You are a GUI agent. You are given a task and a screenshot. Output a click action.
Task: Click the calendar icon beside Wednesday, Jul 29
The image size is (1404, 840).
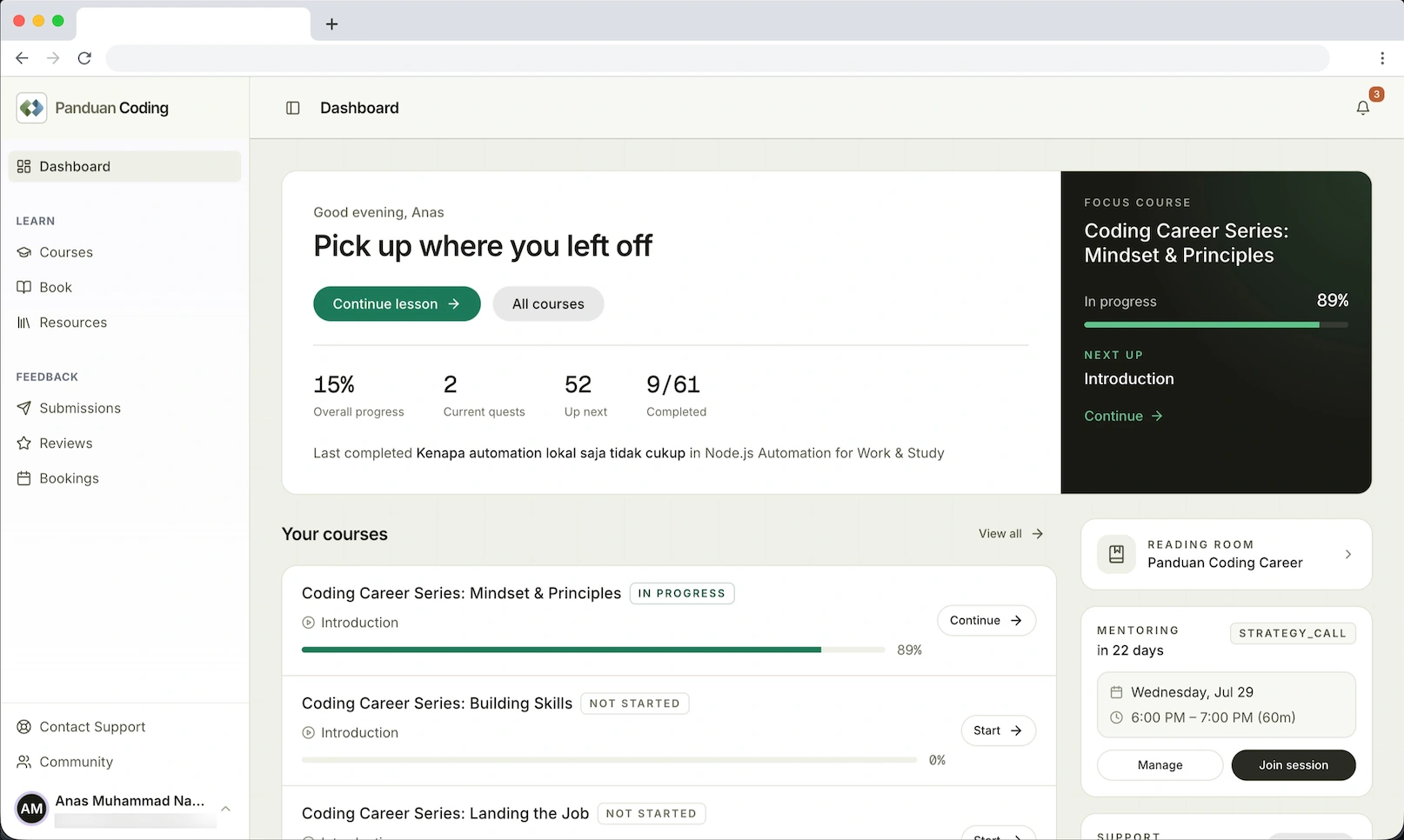(1116, 692)
